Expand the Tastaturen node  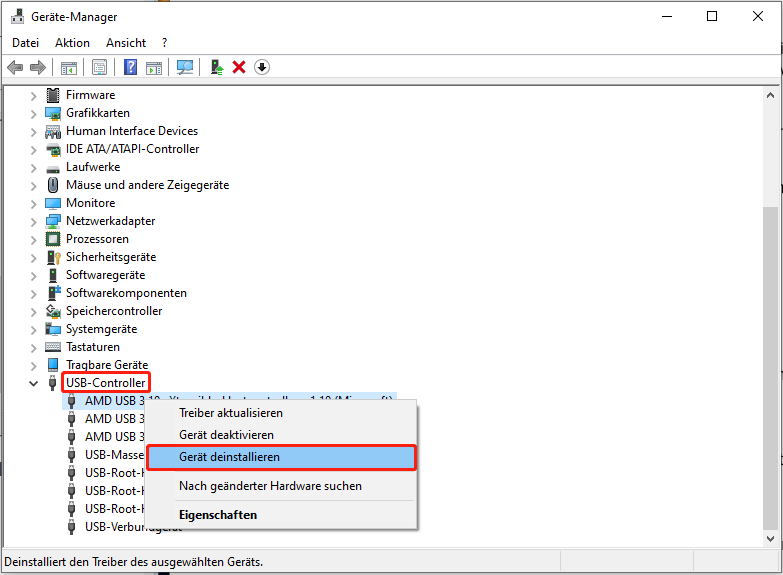coord(33,347)
